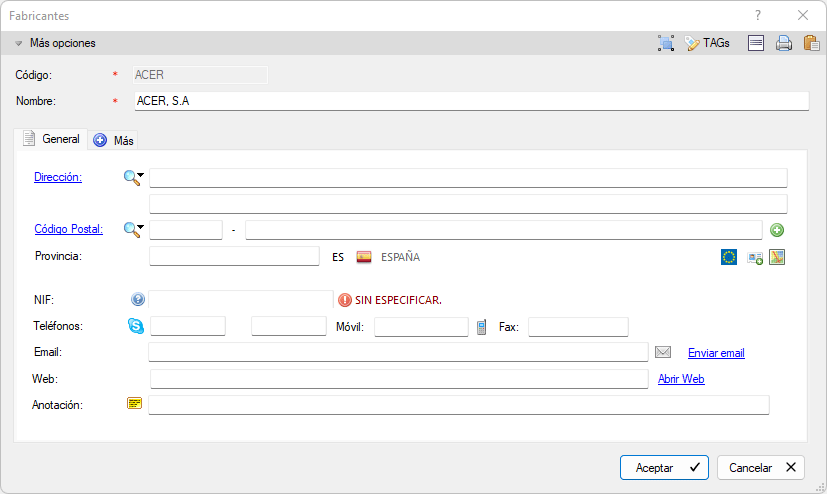
Task: Click the Enviar email link
Action: pyautogui.click(x=716, y=353)
